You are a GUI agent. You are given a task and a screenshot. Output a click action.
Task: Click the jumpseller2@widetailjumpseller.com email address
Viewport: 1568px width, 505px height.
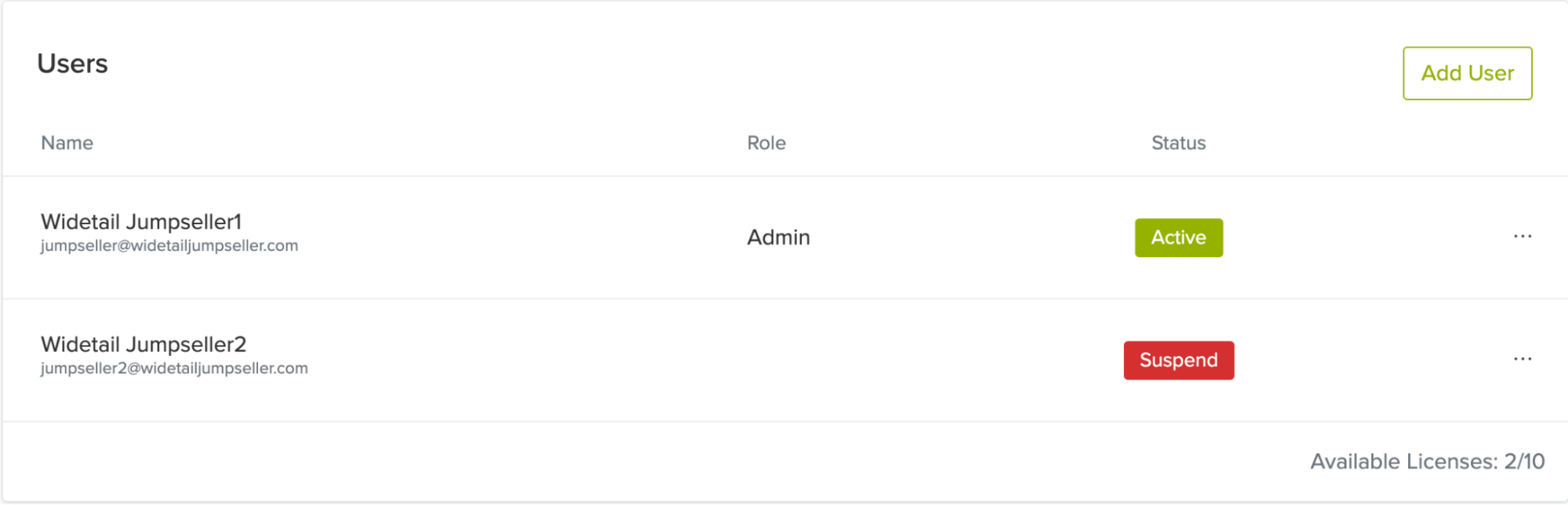click(x=174, y=369)
